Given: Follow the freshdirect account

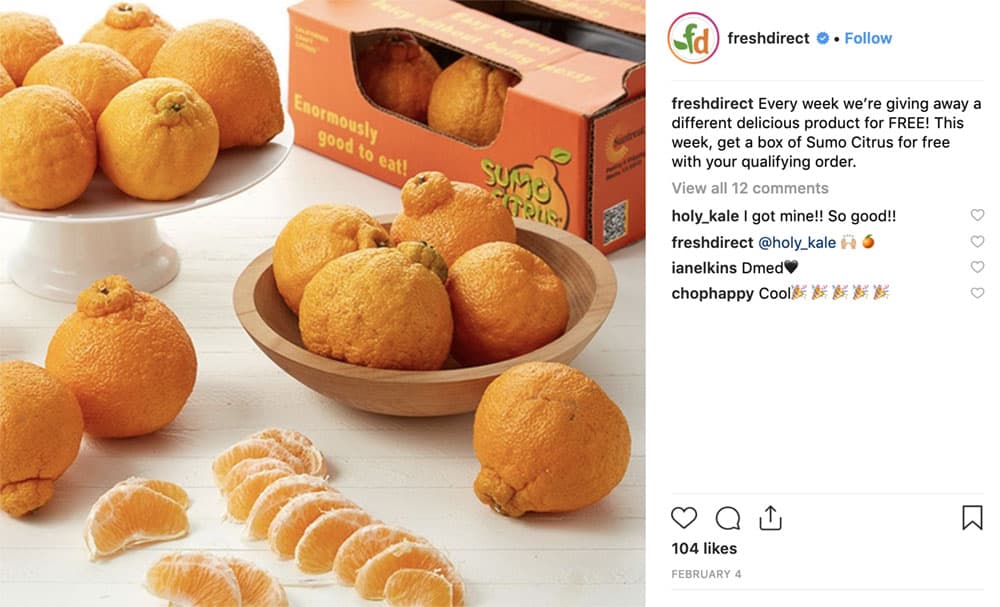Looking at the screenshot, I should pos(868,38).
